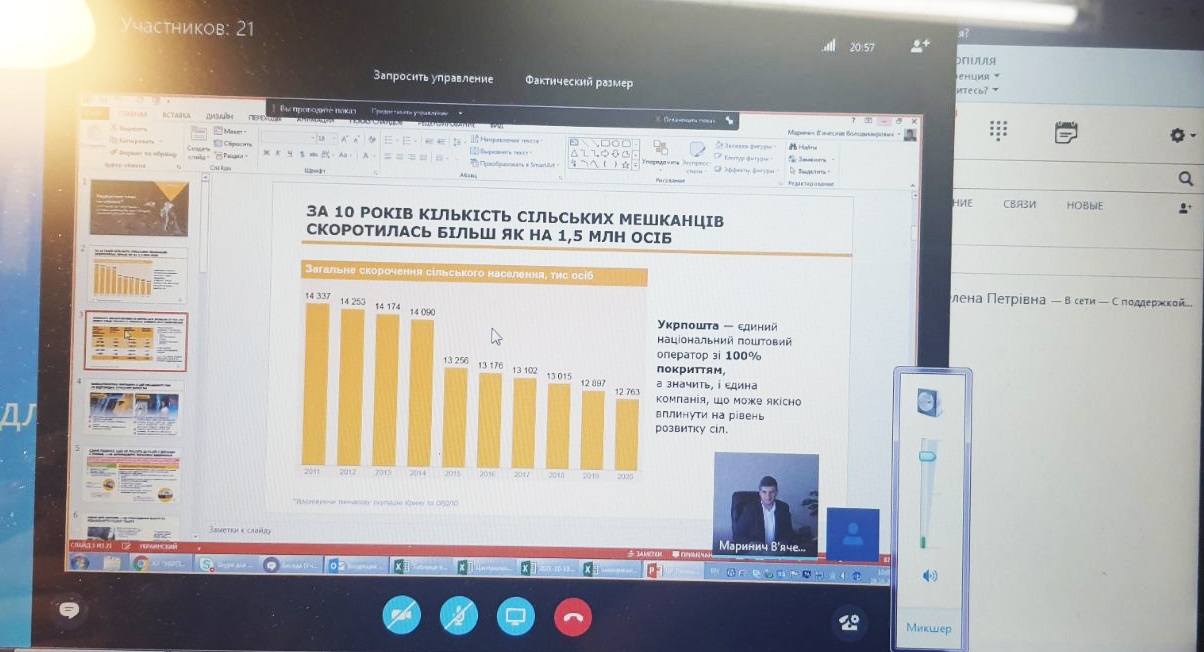The height and width of the screenshot is (652, 1204).
Task: Open the dial pad icon in the Skype window
Action: point(998,131)
